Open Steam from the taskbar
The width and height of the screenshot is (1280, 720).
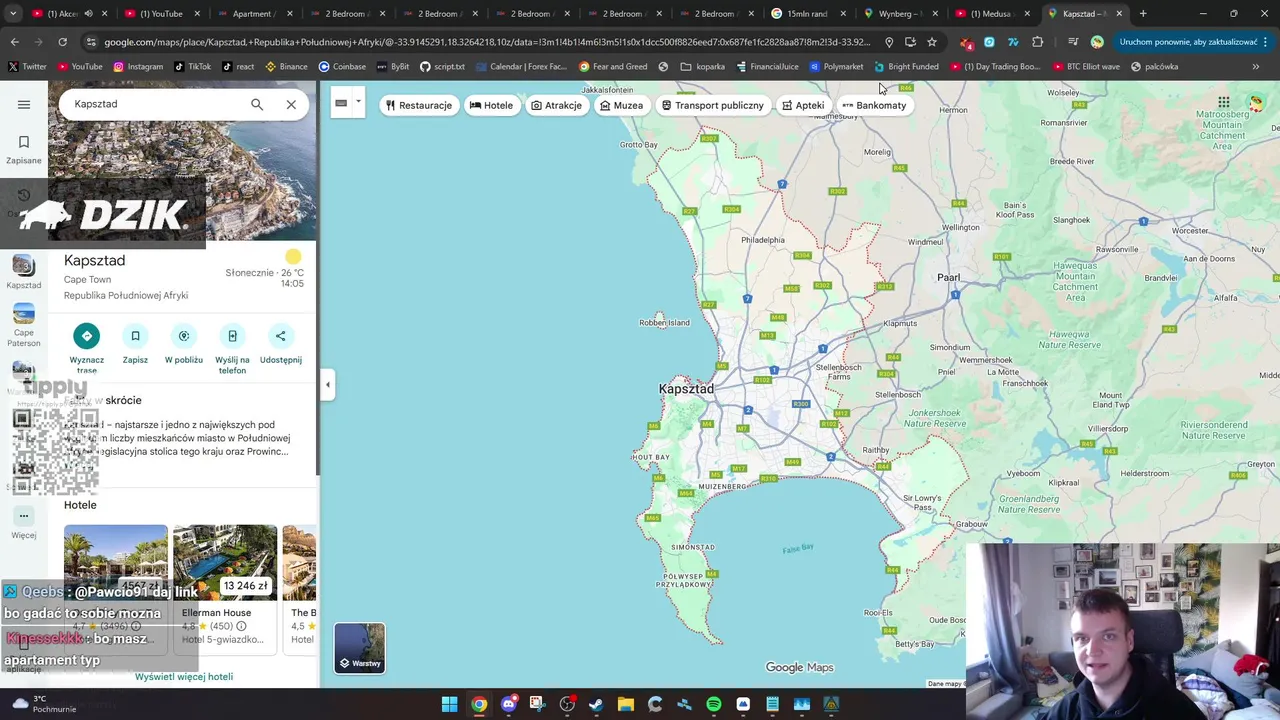pyautogui.click(x=596, y=704)
